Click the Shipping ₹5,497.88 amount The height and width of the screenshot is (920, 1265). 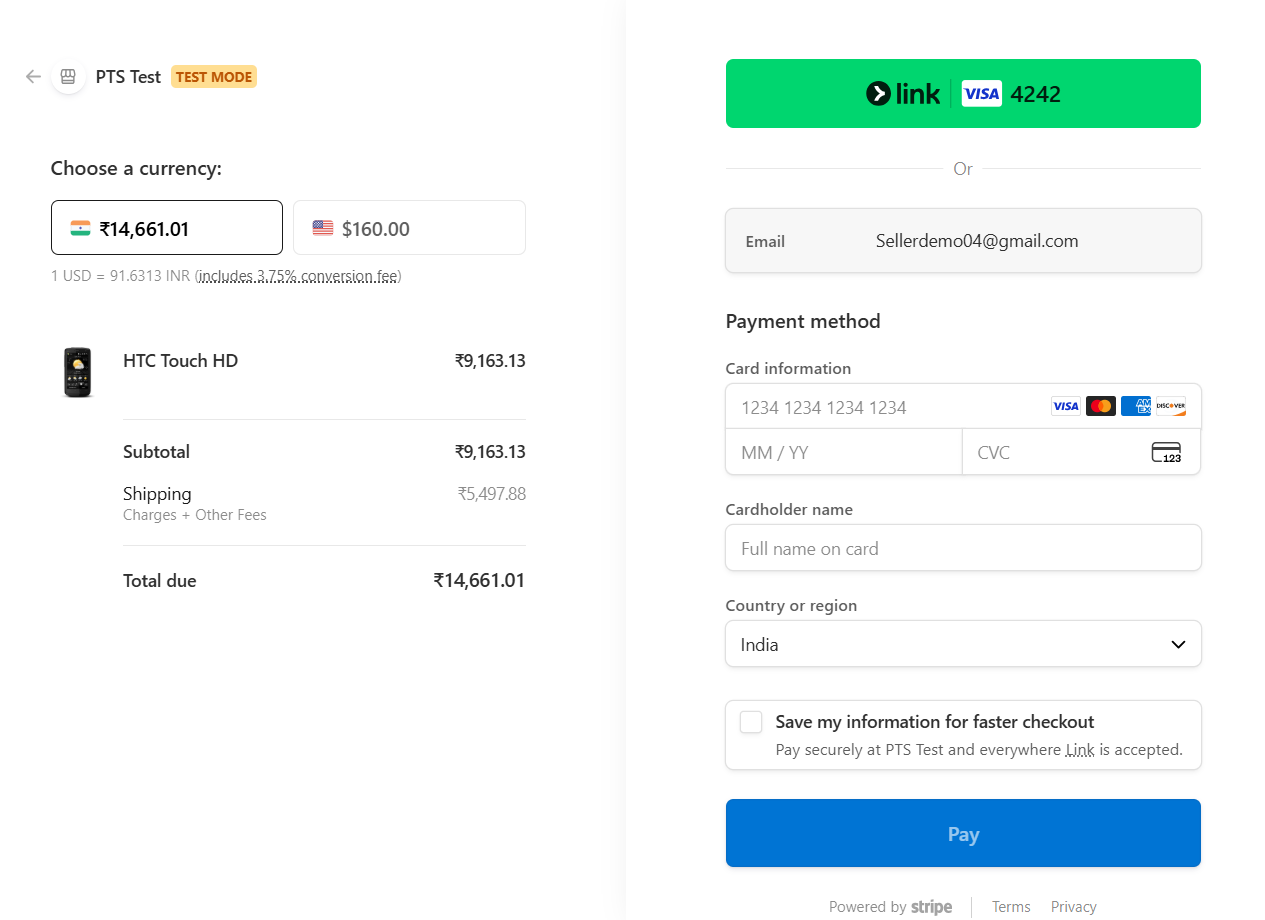click(492, 494)
